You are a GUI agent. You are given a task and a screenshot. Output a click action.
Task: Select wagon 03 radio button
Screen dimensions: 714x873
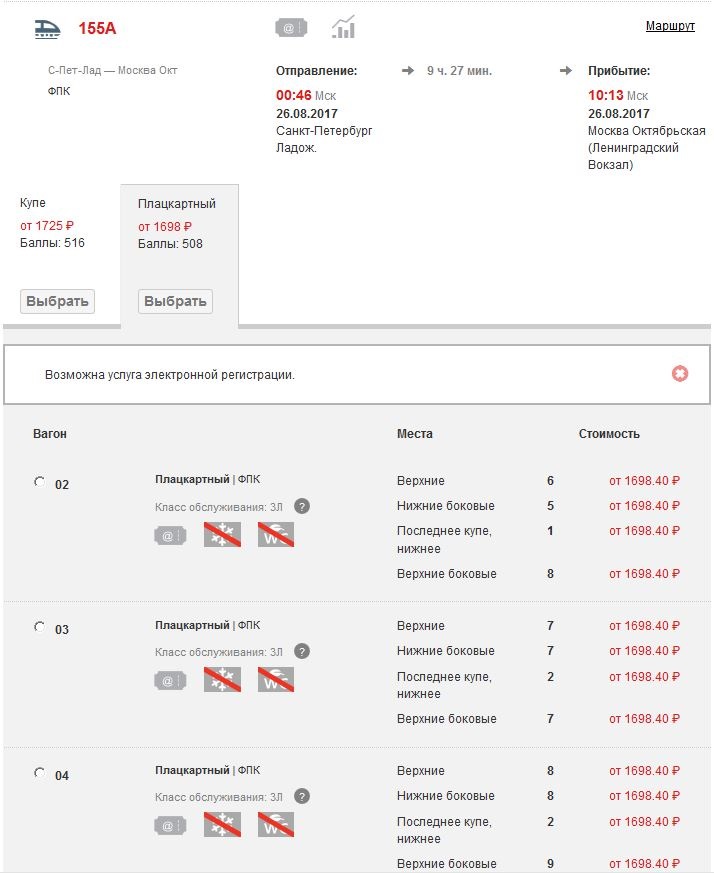(x=40, y=627)
